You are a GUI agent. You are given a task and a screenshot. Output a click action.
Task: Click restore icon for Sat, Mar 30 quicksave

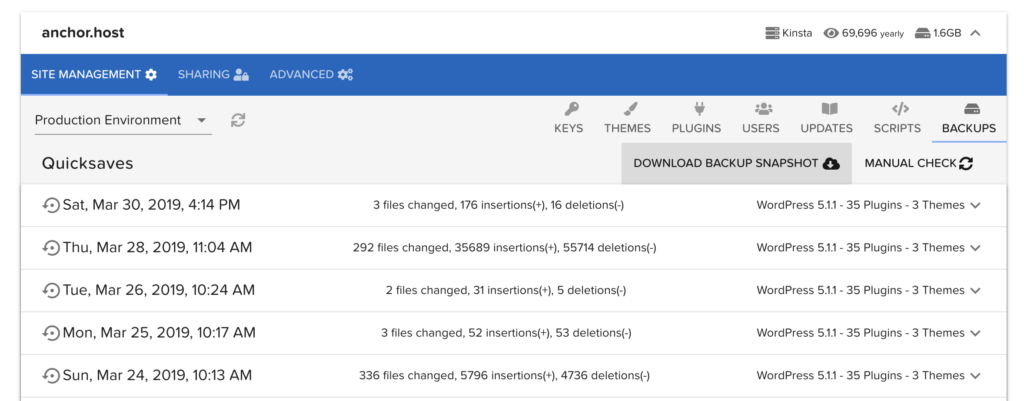pyautogui.click(x=51, y=206)
